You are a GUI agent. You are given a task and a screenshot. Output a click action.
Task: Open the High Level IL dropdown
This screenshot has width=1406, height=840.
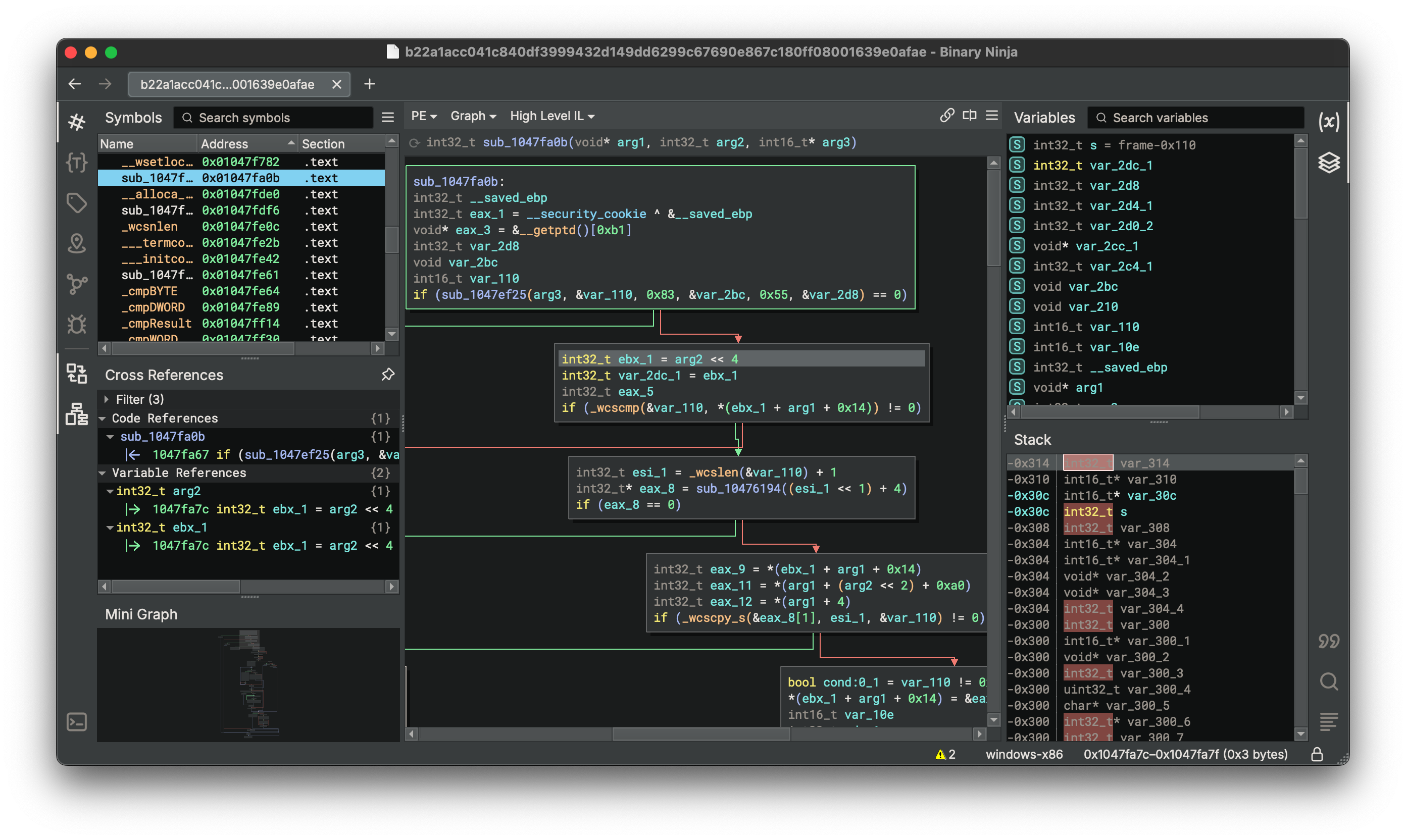[552, 116]
